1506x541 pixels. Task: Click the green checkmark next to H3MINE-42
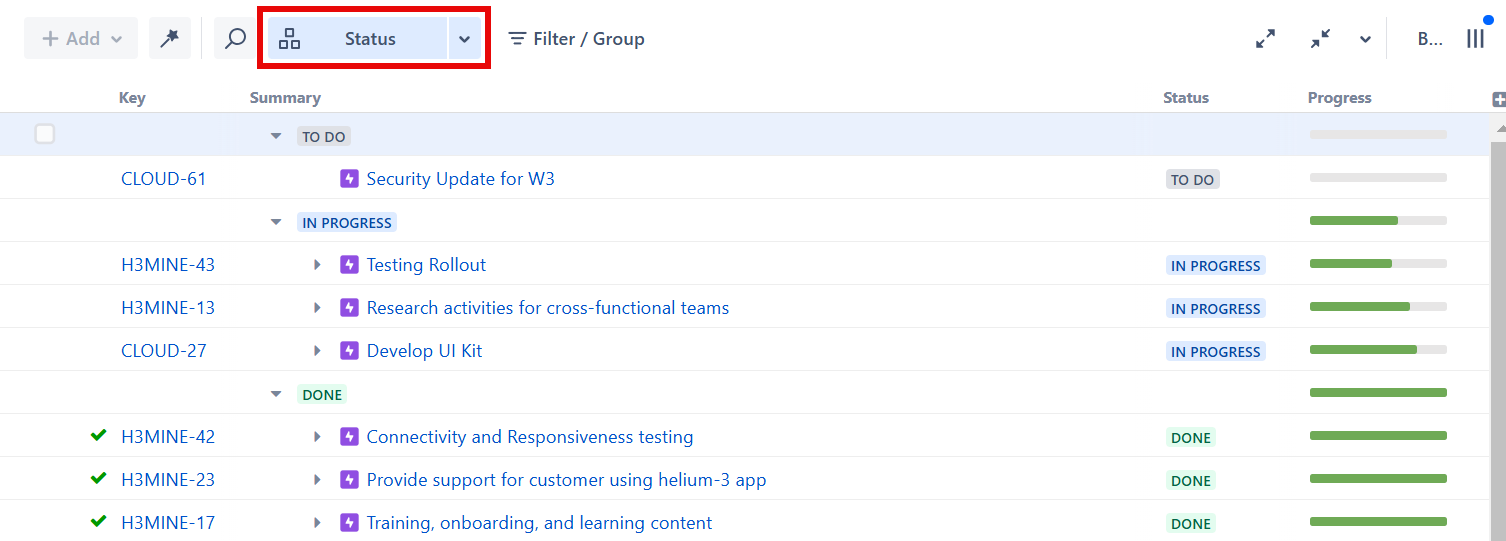(x=98, y=436)
